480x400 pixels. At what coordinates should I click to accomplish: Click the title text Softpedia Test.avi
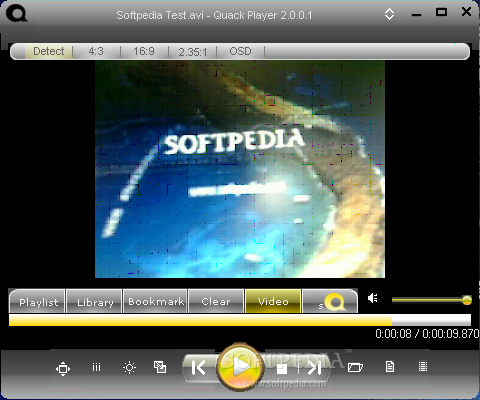click(x=160, y=15)
